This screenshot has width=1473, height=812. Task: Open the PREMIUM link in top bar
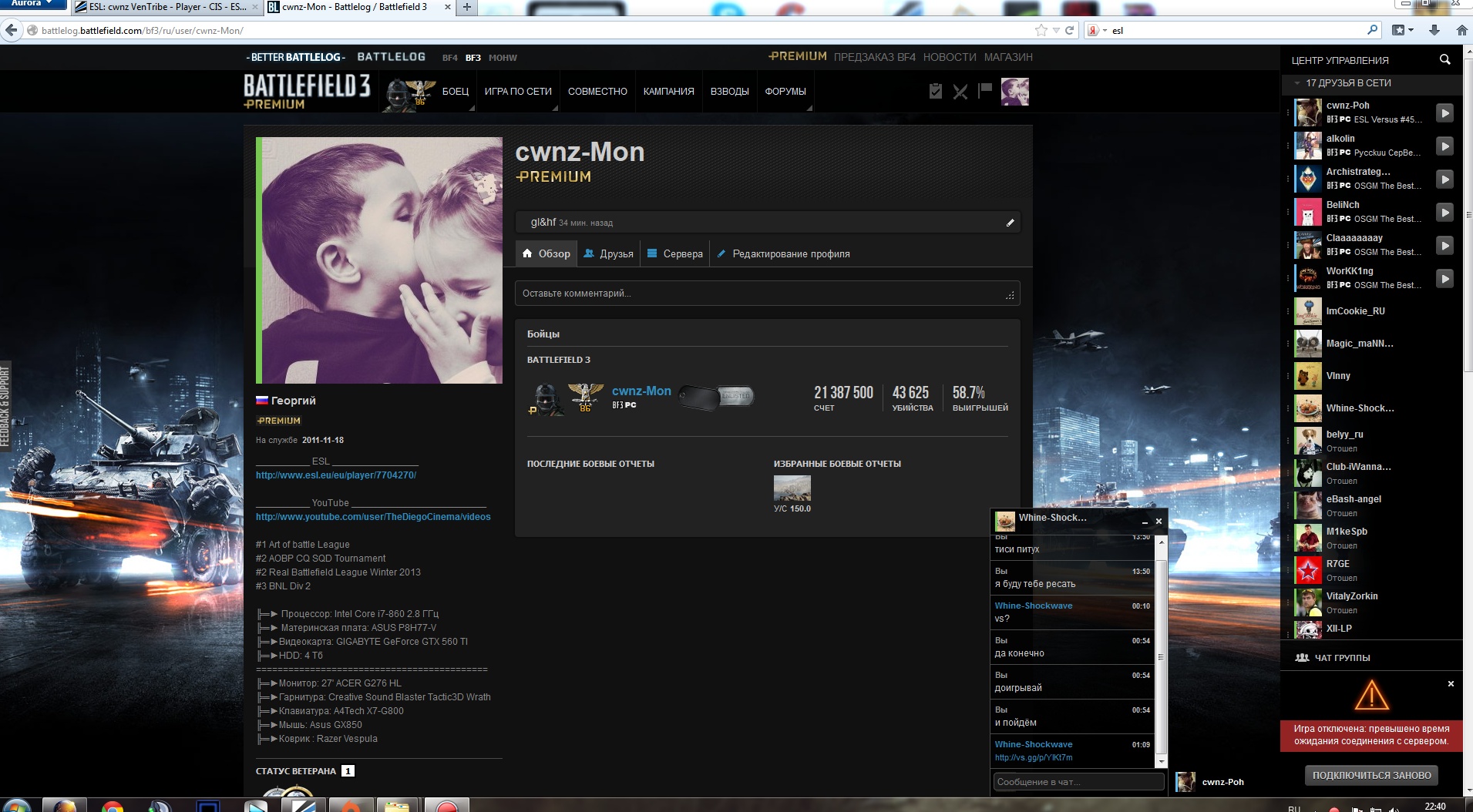coord(798,57)
